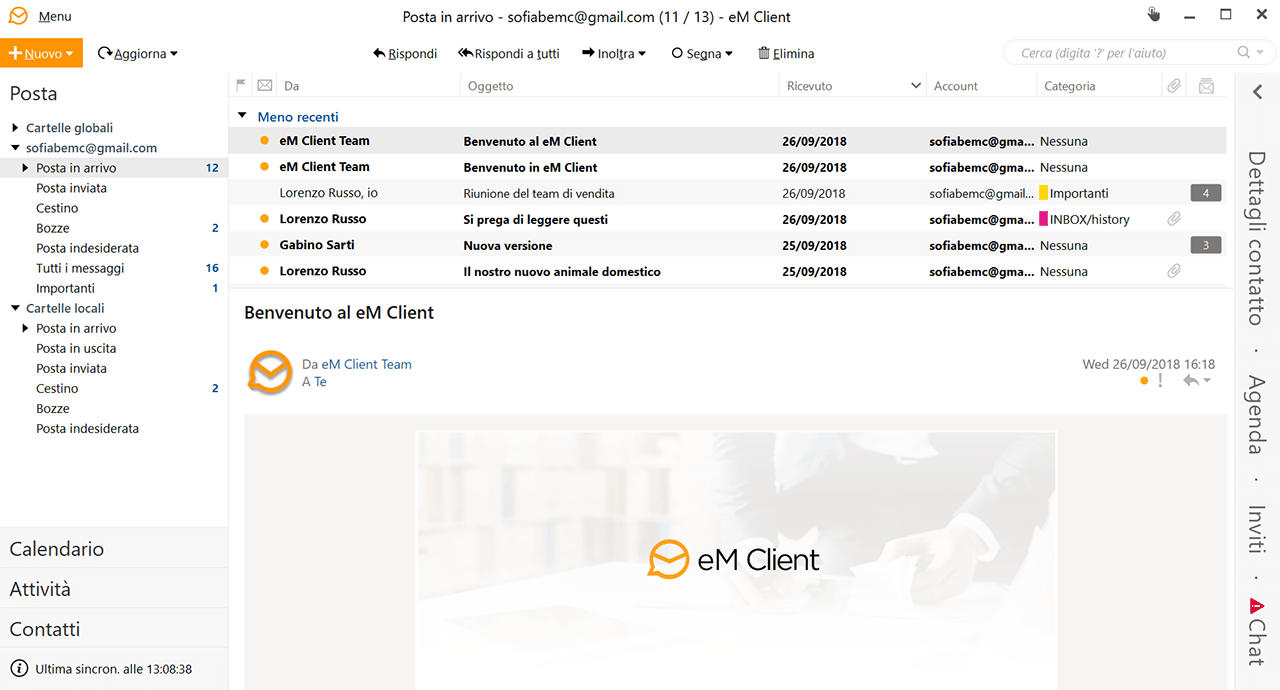
Task: Sort messages by Ricevuto column
Action: [810, 86]
